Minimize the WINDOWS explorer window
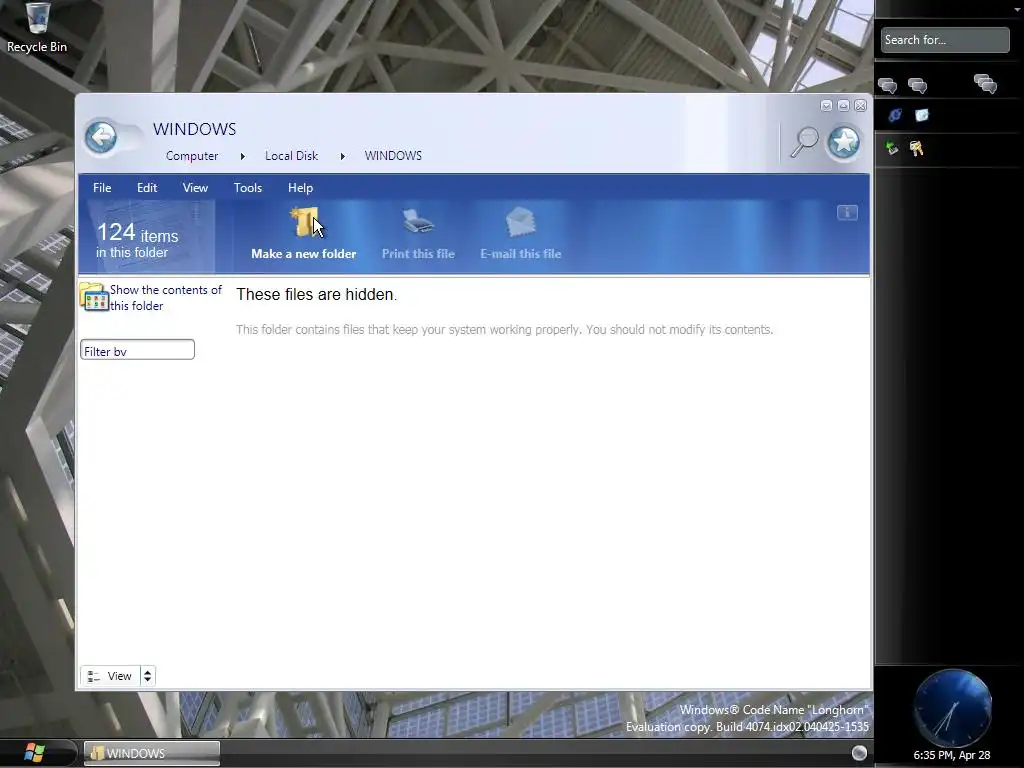Image resolution: width=1024 pixels, height=768 pixels. (826, 106)
